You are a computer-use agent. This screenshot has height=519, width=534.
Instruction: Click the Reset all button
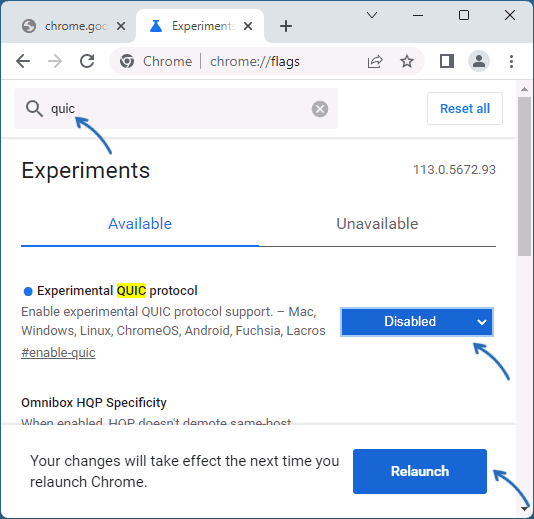[465, 109]
